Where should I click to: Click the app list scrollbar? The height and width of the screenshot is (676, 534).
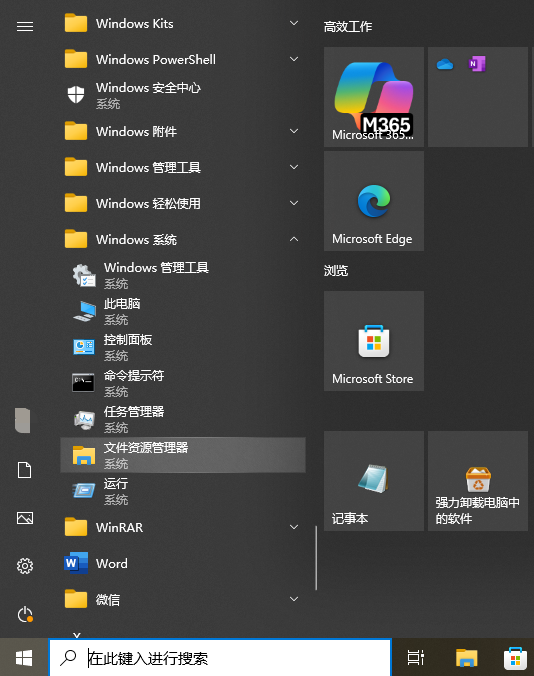click(316, 558)
